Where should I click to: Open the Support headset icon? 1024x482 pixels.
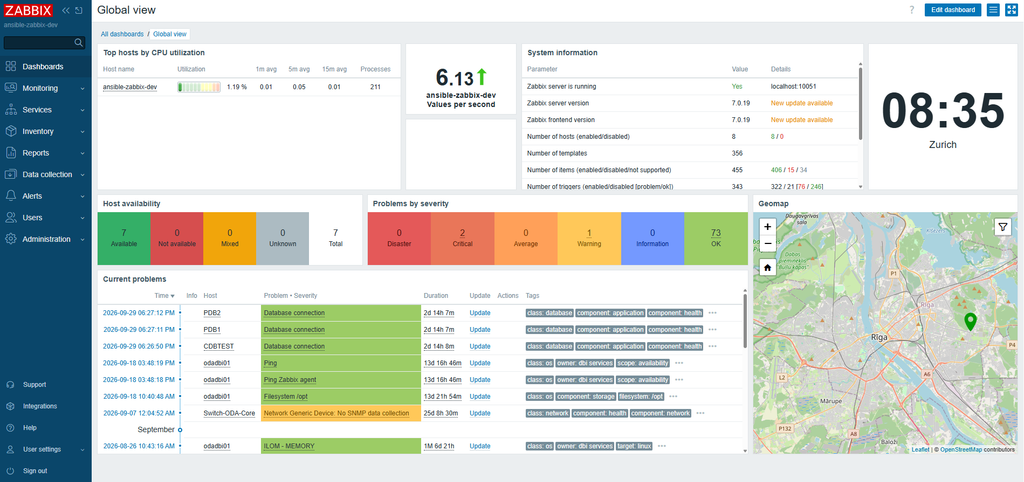point(10,385)
